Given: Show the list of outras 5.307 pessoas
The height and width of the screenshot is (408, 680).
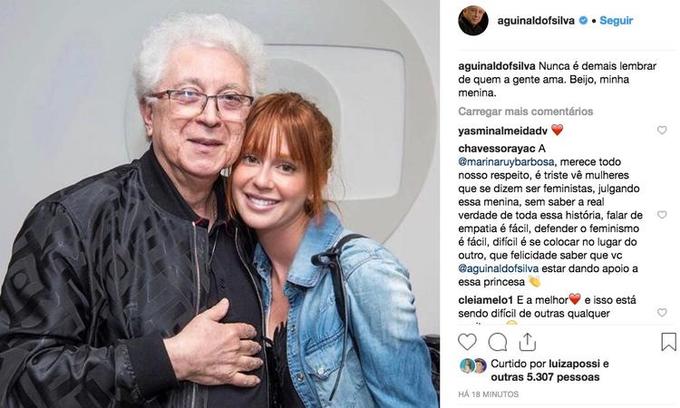Looking at the screenshot, I should (x=545, y=377).
